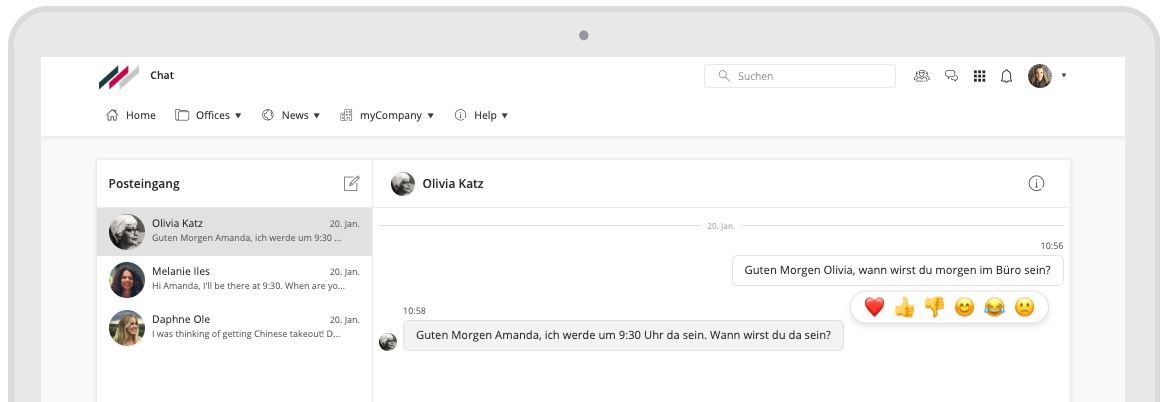Viewport: 1166px width, 402px height.
Task: React with the smiling face emoji
Action: pyautogui.click(x=964, y=307)
